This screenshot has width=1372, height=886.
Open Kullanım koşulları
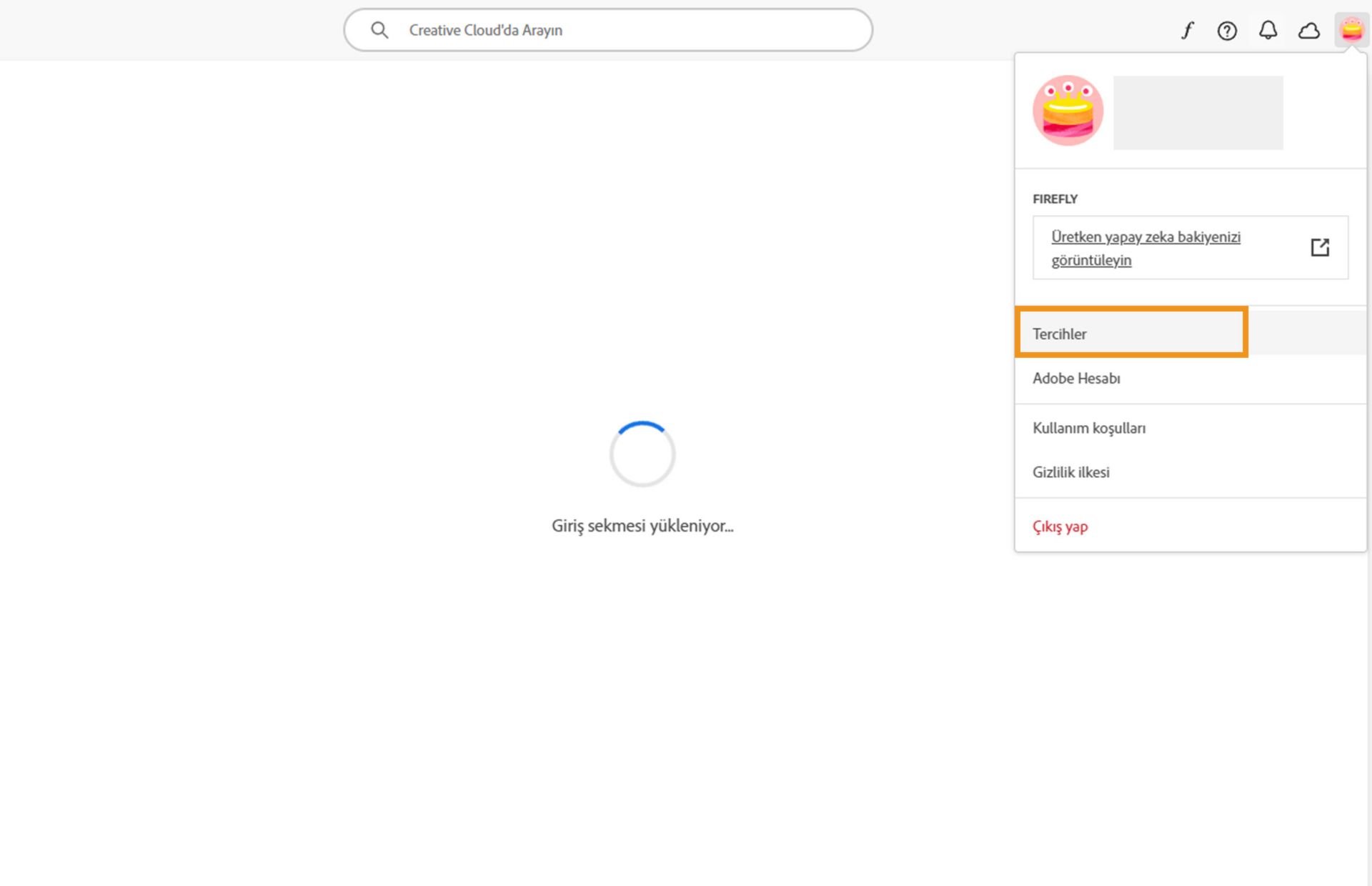[1089, 427]
